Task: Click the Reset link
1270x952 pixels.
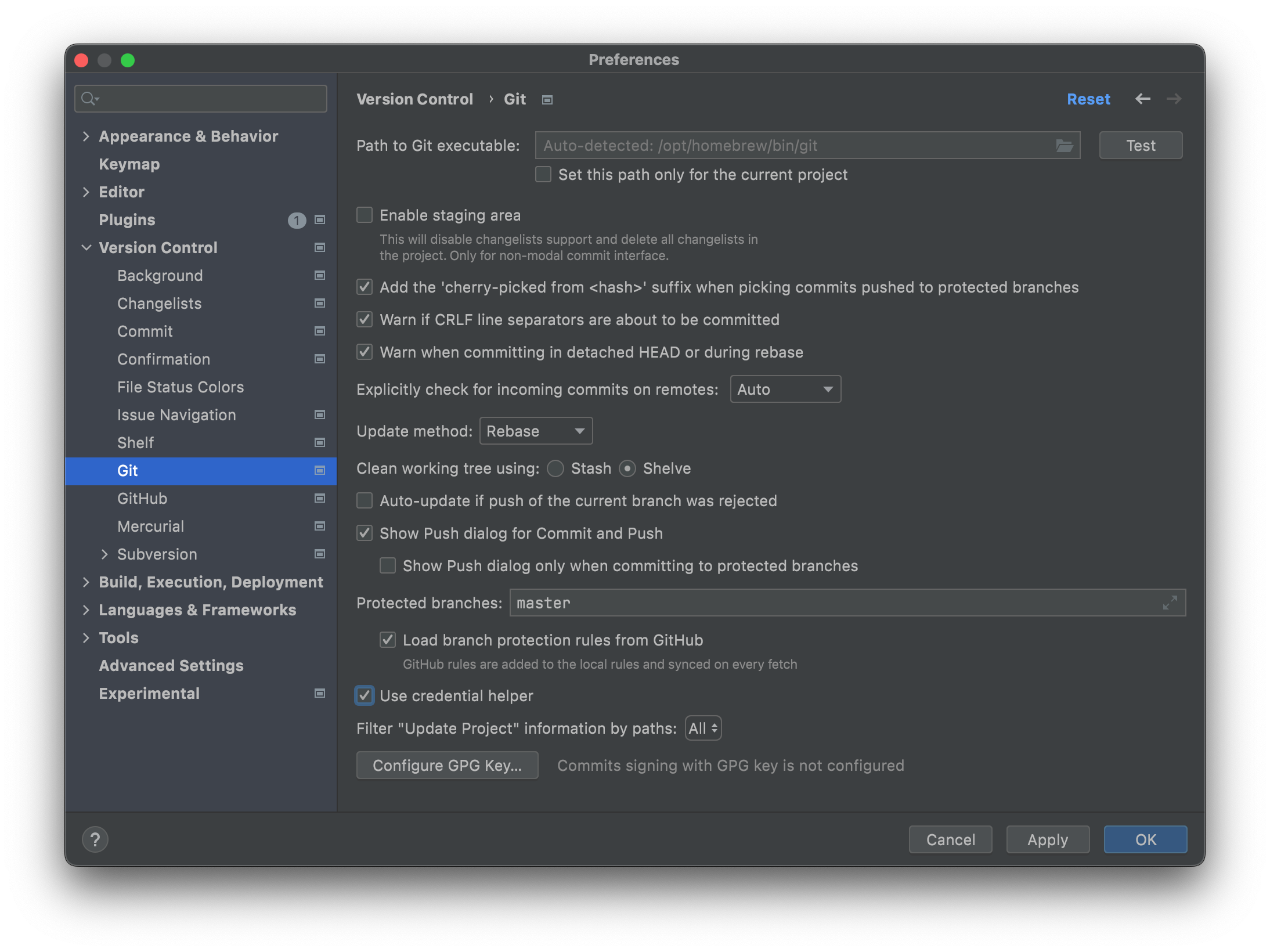Action: click(1088, 99)
